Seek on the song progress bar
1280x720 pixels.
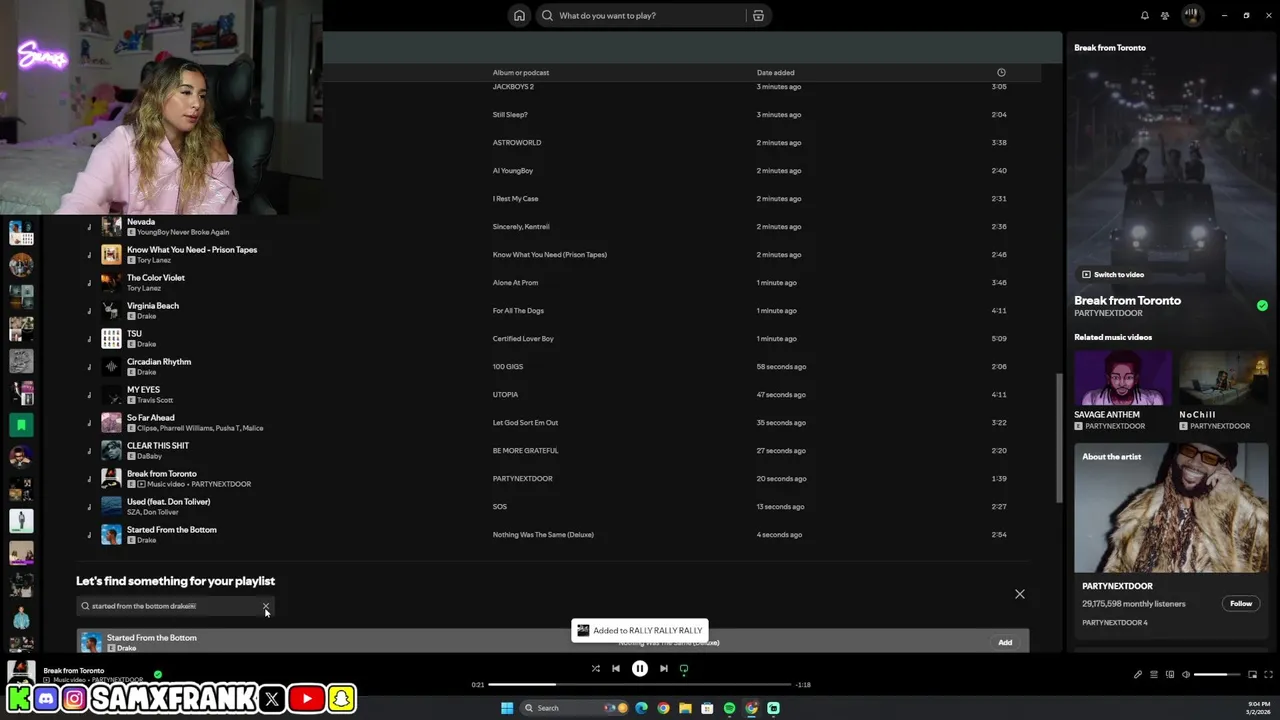[x=640, y=685]
